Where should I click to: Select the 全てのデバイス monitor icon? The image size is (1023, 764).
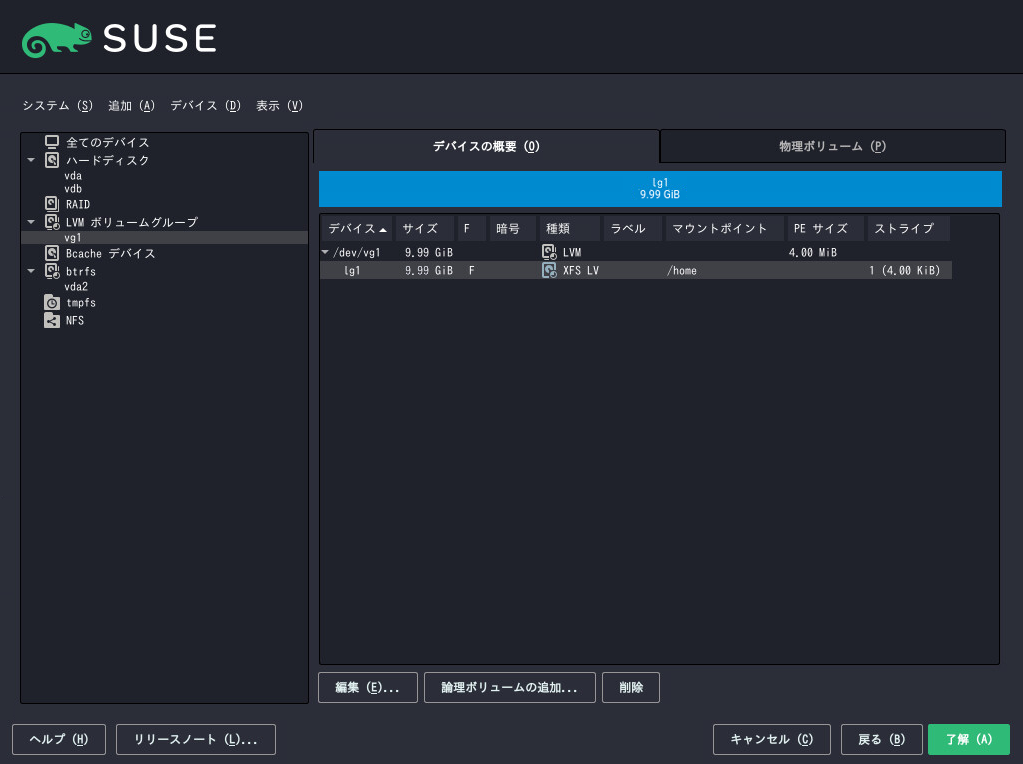click(52, 142)
